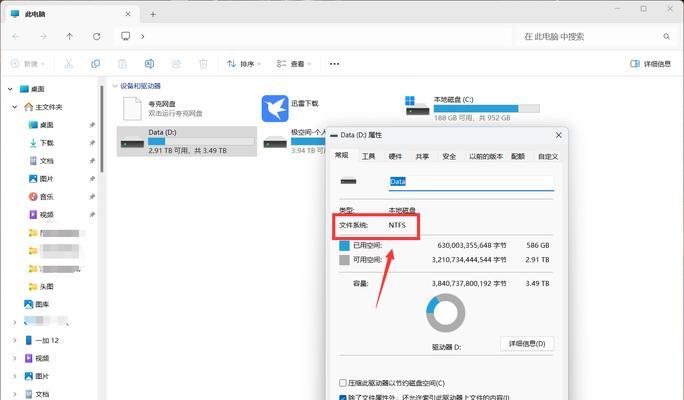Switch to the 硬件 tab
The height and width of the screenshot is (400, 684).
point(395,156)
